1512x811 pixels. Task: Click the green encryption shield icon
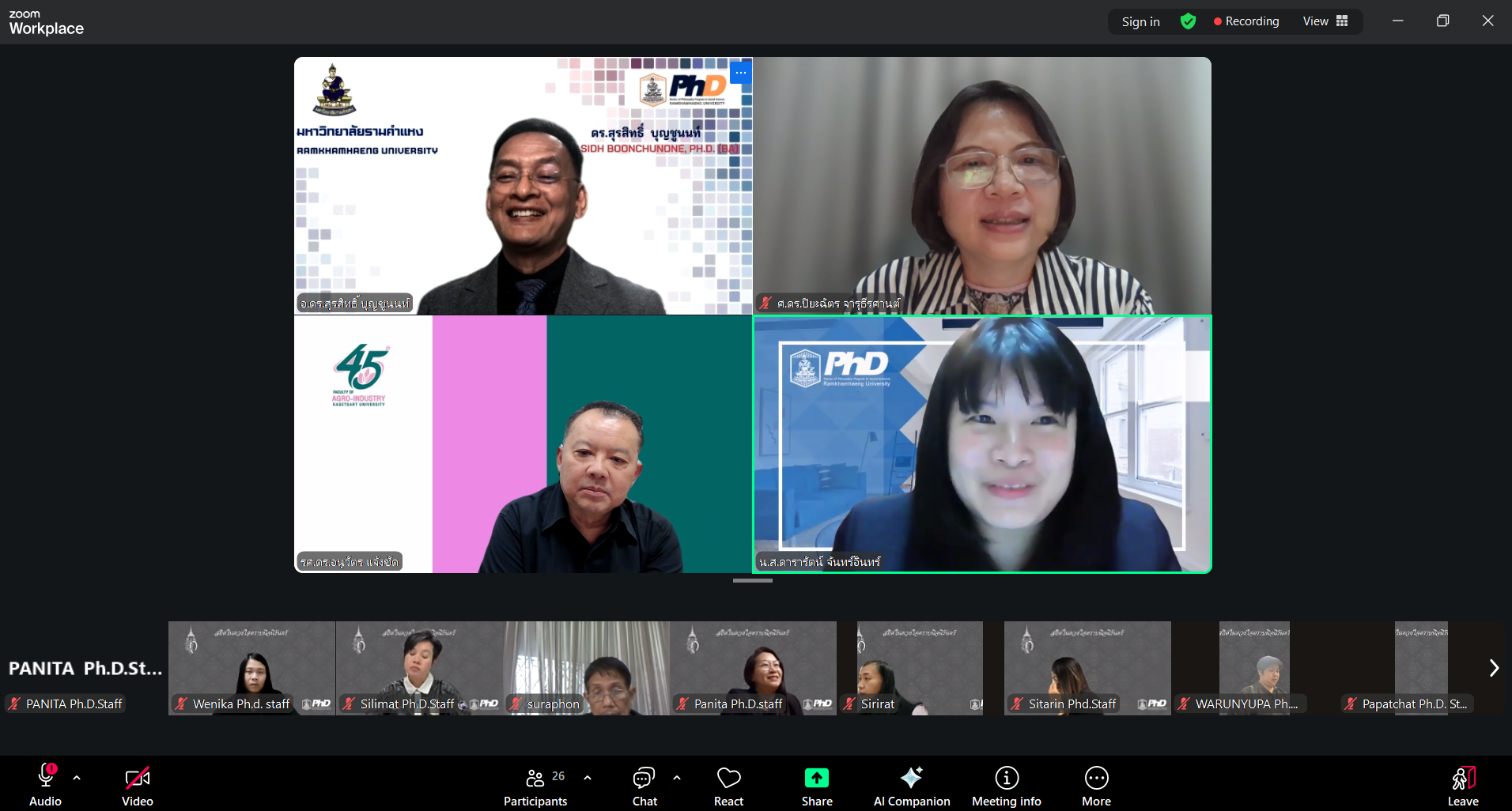coord(1188,21)
